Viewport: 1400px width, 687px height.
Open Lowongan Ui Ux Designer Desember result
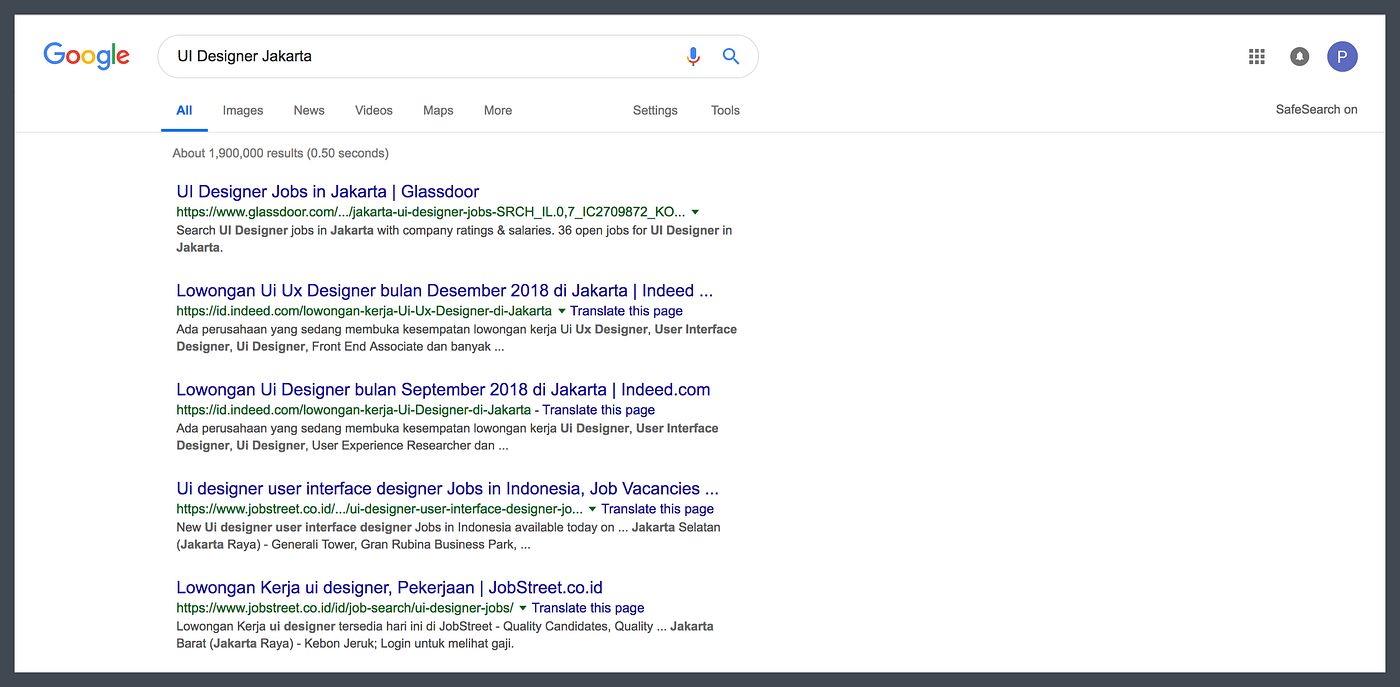coord(445,291)
